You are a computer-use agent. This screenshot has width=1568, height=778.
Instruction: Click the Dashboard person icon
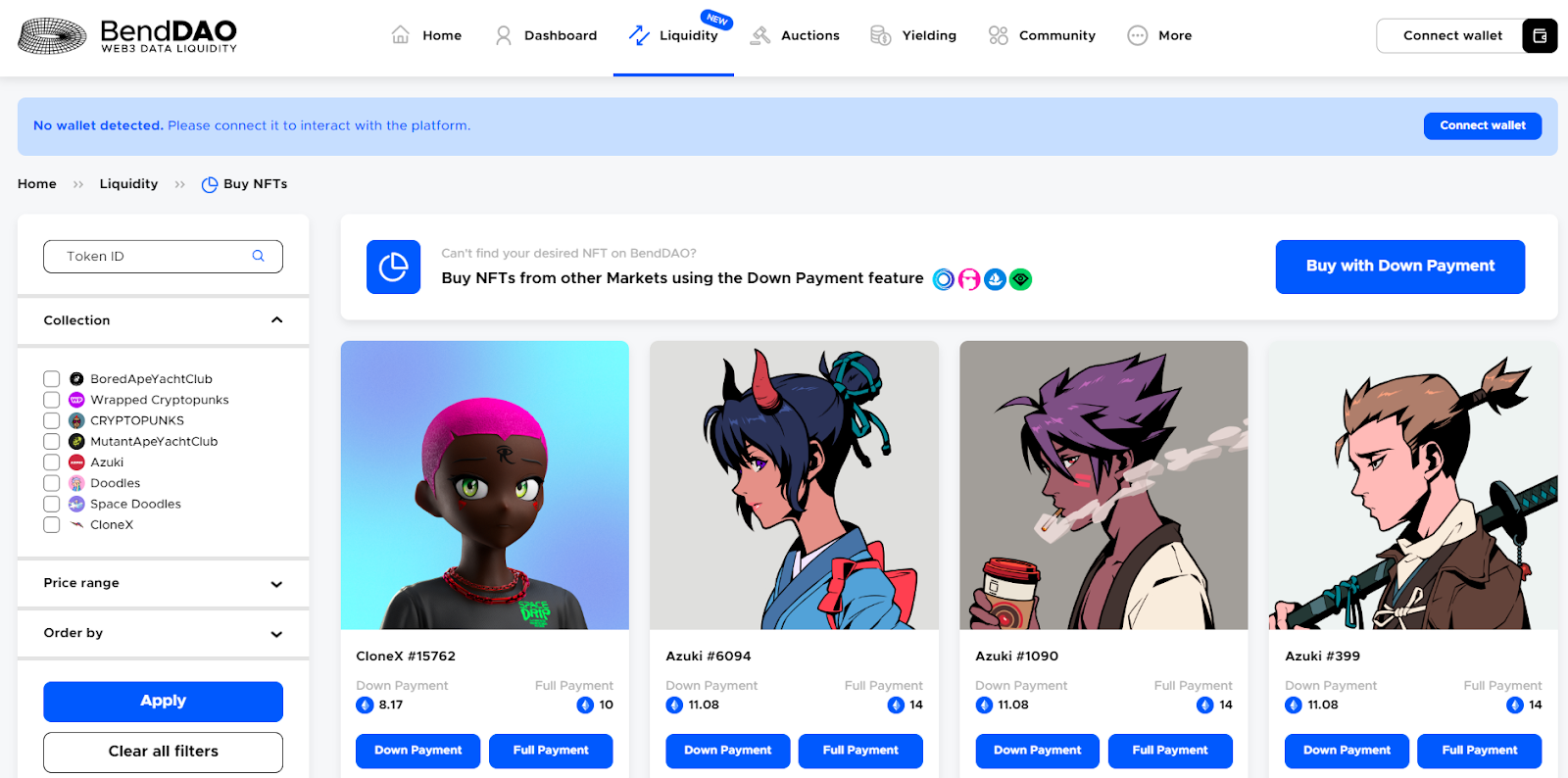(x=504, y=35)
